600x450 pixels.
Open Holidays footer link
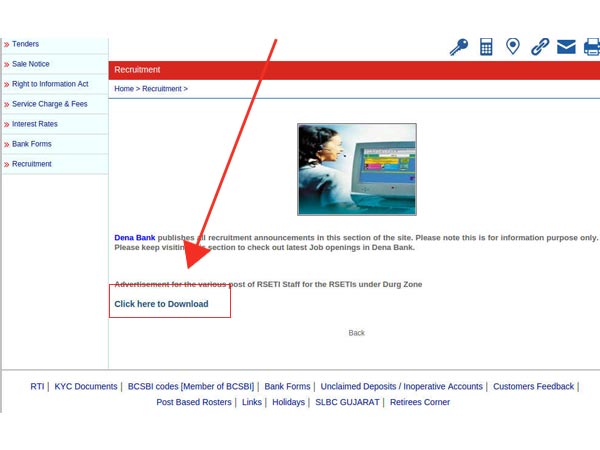pyautogui.click(x=289, y=402)
